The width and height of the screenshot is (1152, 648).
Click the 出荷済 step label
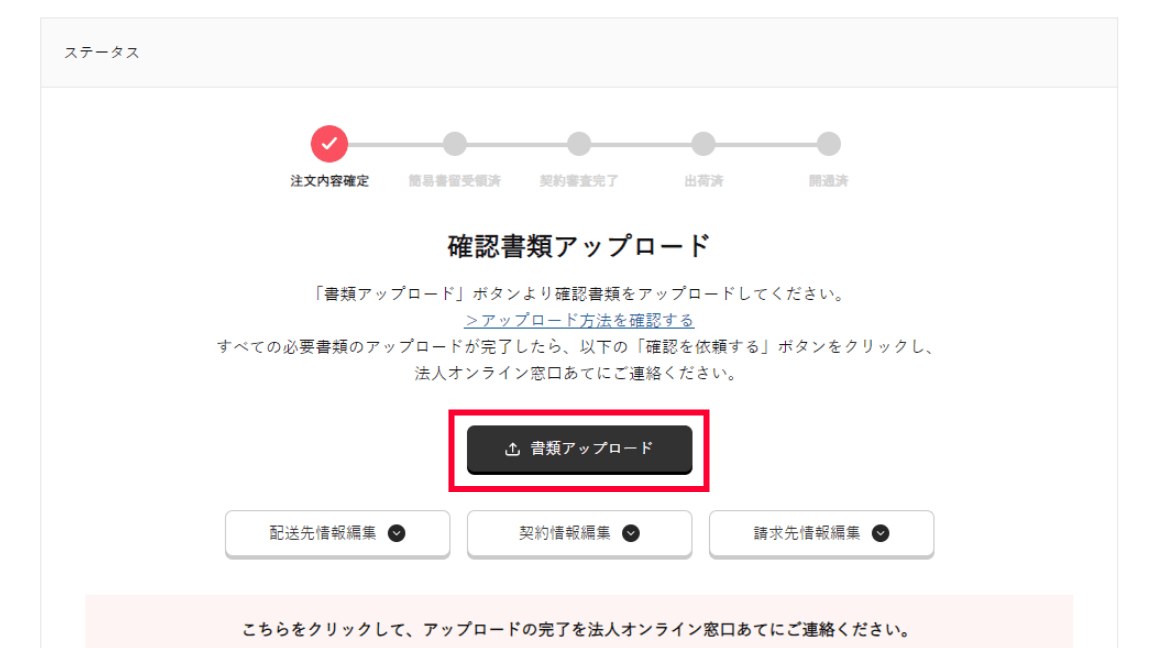tap(703, 181)
